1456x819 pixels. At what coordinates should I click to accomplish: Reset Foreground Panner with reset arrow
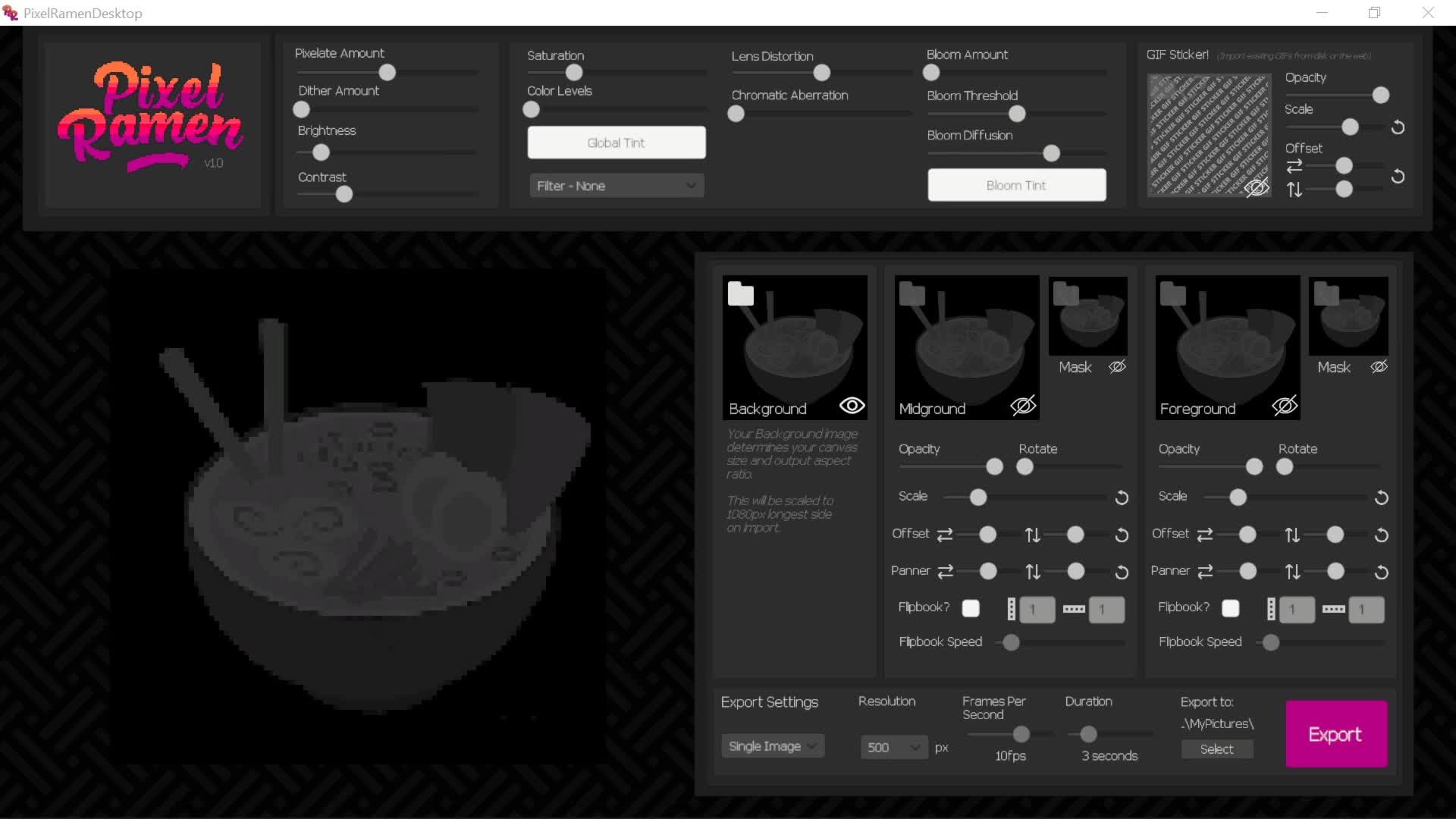click(x=1381, y=573)
